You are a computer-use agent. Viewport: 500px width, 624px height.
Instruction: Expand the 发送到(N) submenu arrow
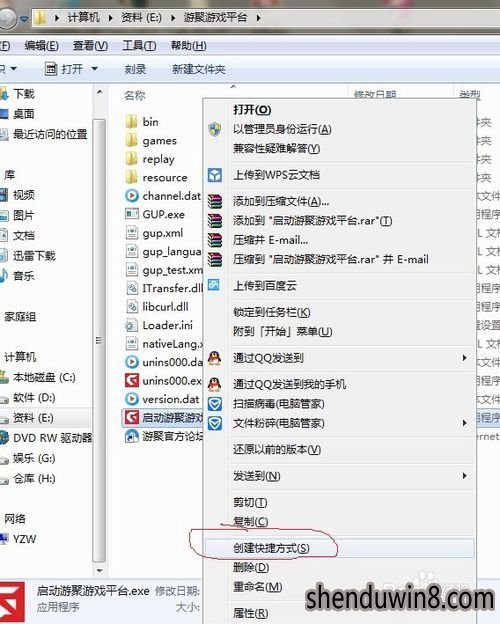tap(464, 476)
